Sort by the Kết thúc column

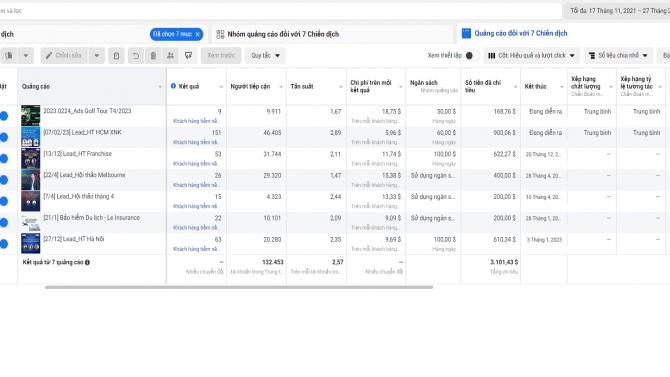pos(544,86)
